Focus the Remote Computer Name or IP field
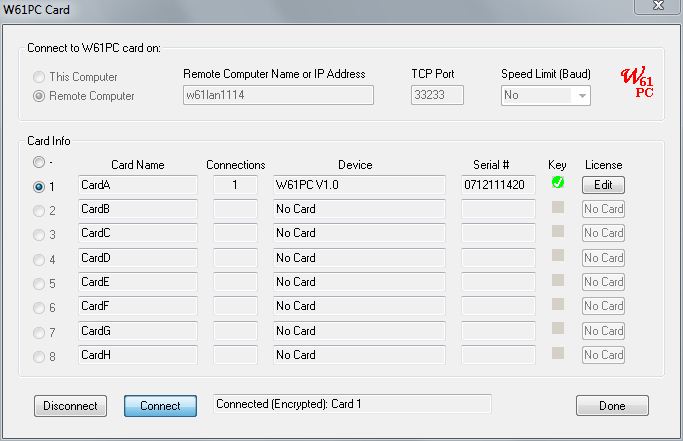This screenshot has width=683, height=441. [278, 95]
